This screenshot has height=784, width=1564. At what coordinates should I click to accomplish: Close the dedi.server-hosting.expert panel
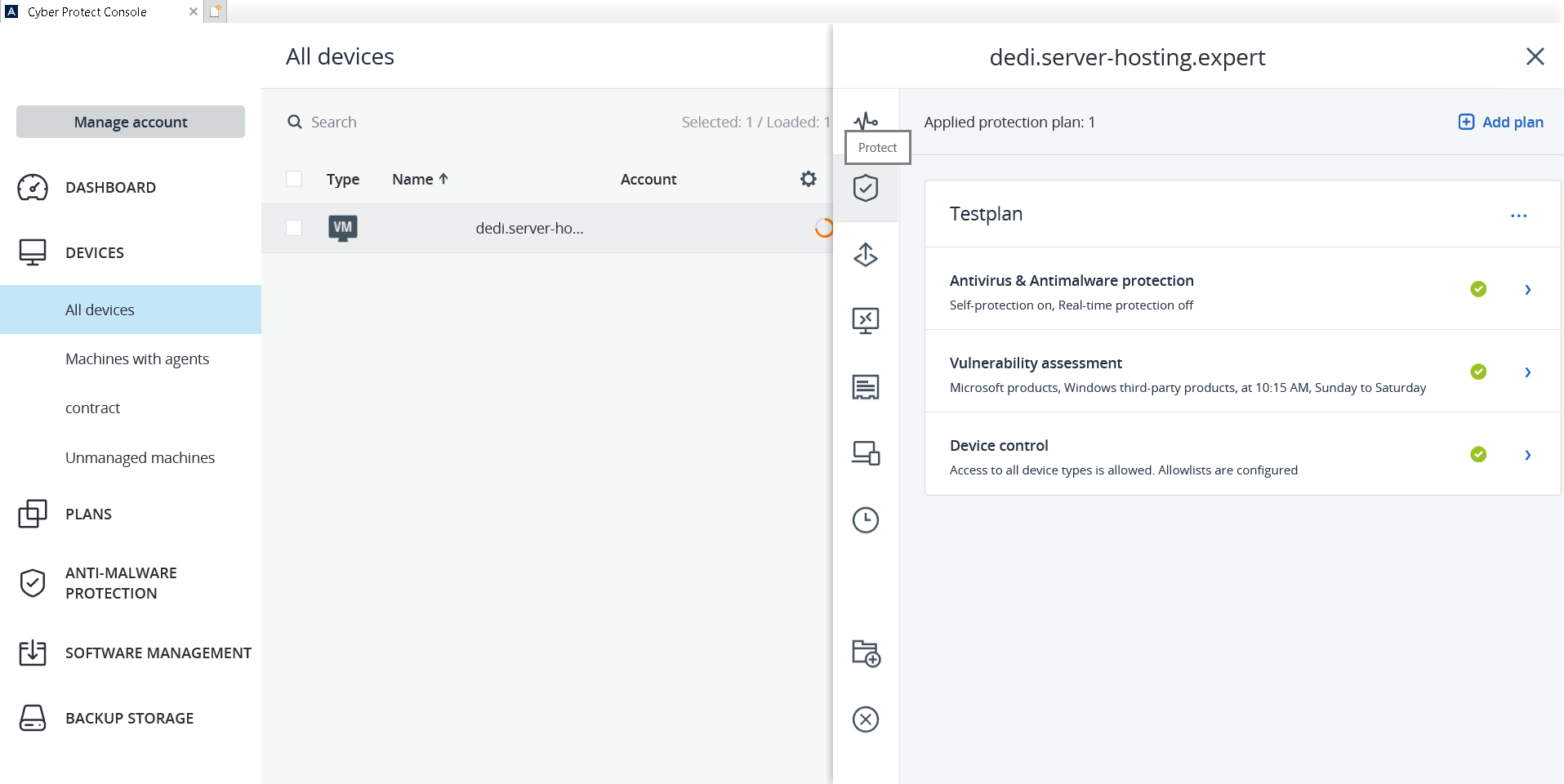(1535, 56)
